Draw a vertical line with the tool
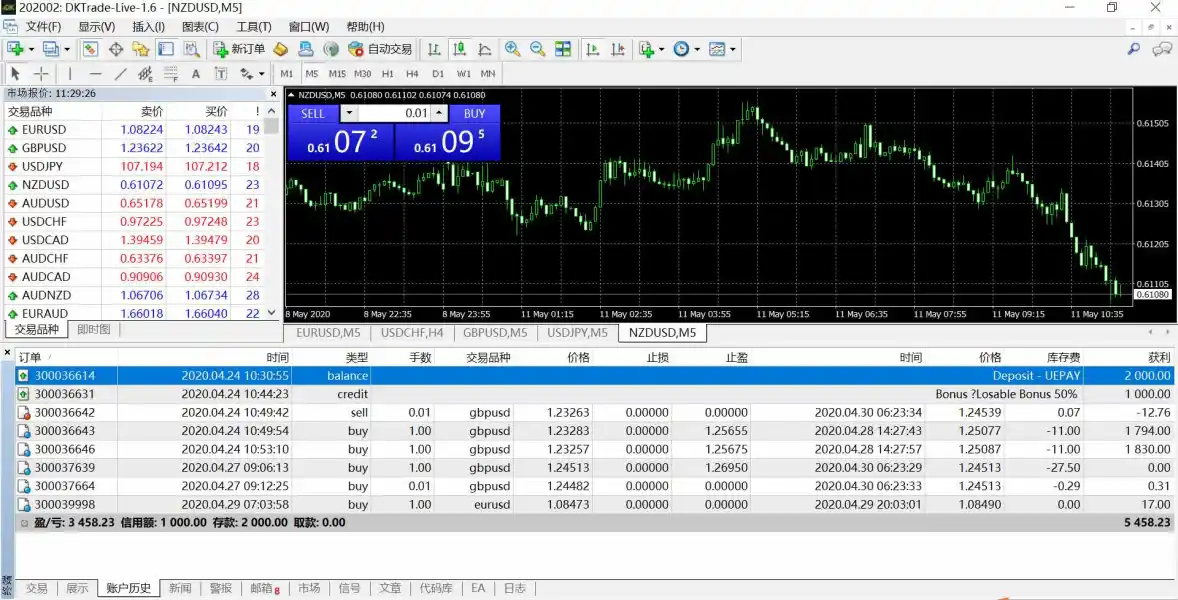Screen dimensions: 1178x600 click(x=69, y=74)
